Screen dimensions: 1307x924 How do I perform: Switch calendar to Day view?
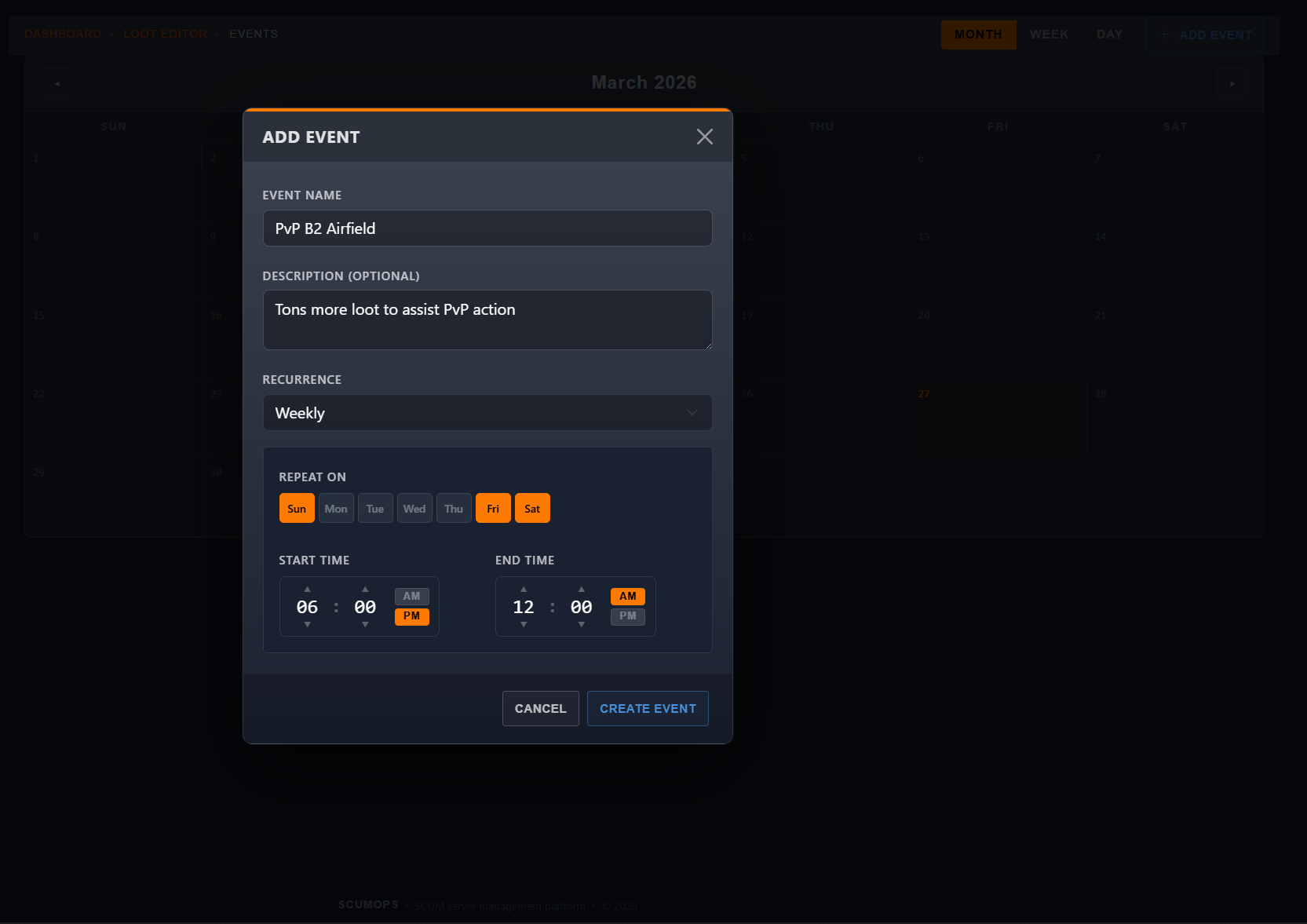pyautogui.click(x=1109, y=35)
